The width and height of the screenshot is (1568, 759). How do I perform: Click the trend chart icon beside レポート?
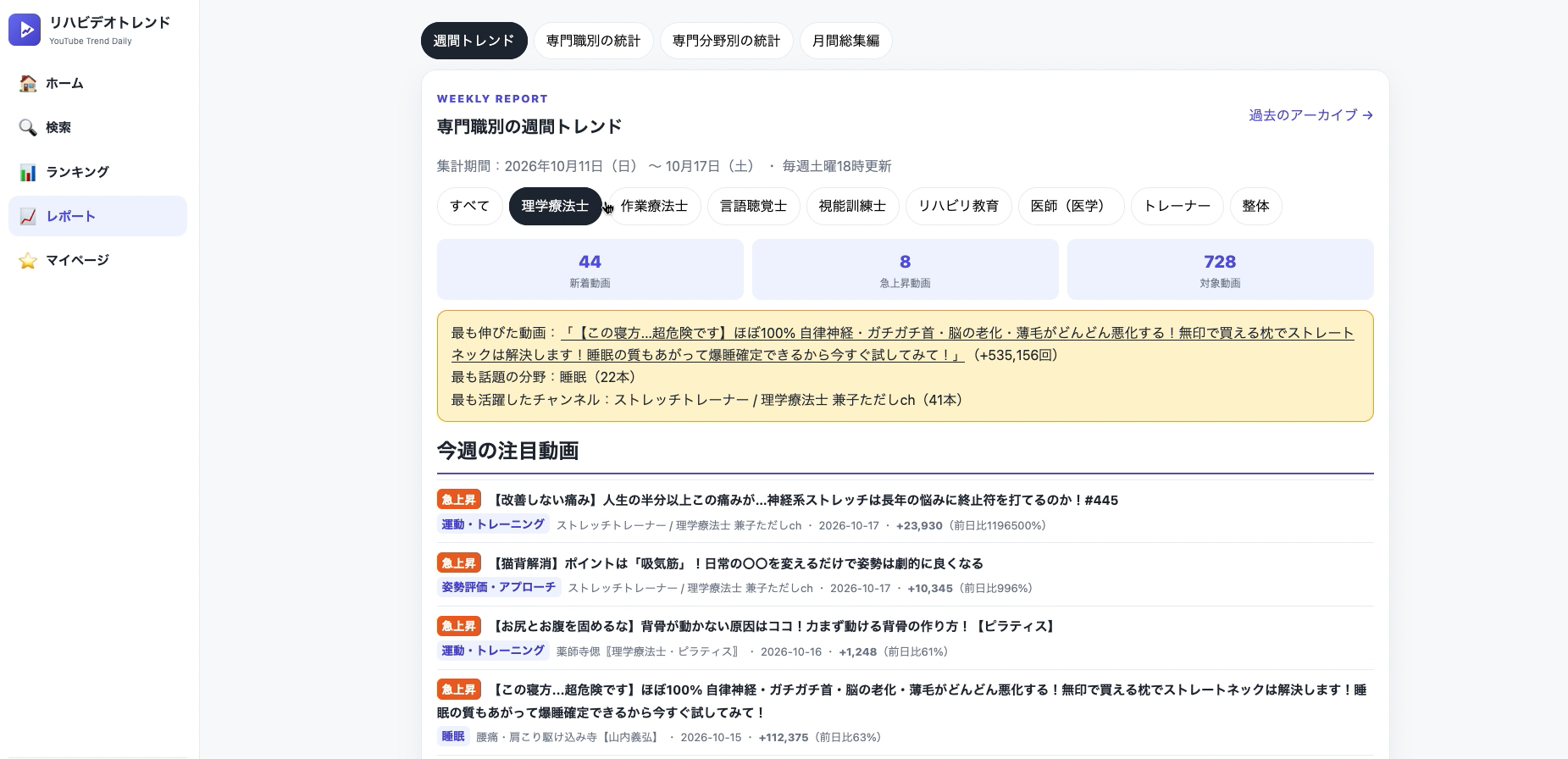coord(28,216)
